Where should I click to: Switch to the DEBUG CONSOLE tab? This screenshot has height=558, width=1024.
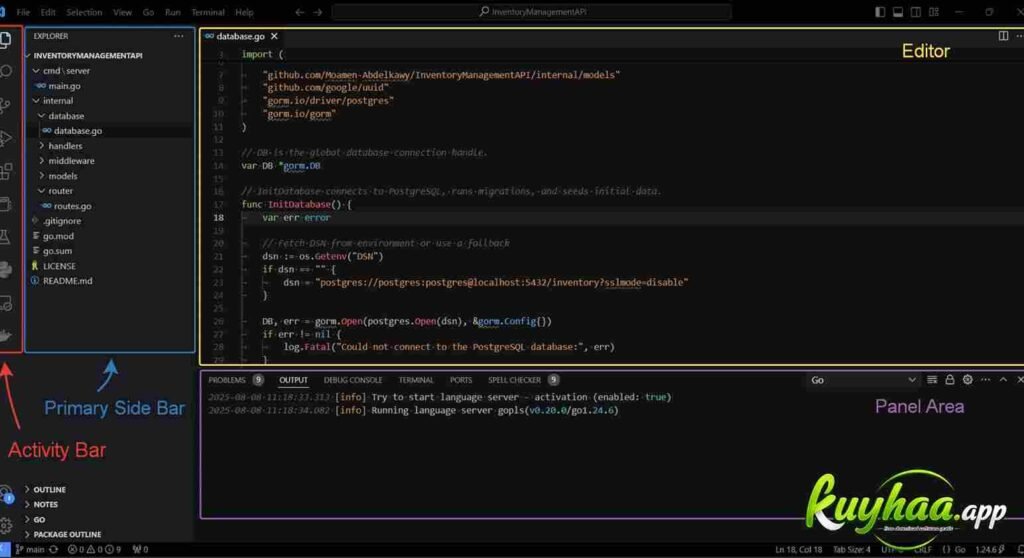pyautogui.click(x=353, y=380)
